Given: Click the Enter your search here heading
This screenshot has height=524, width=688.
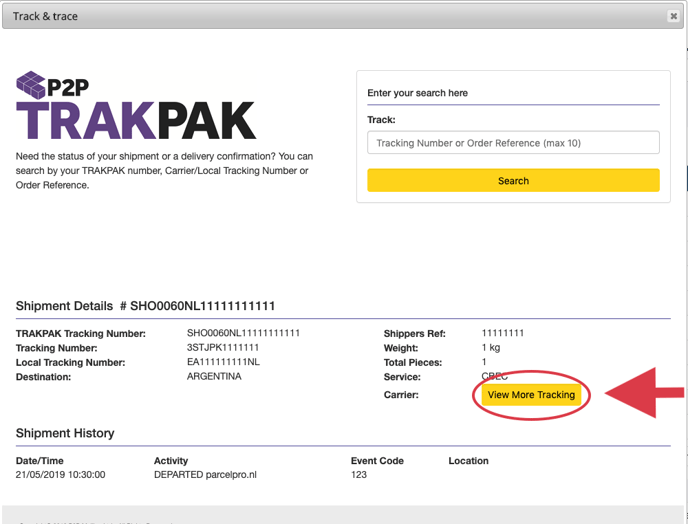Looking at the screenshot, I should point(417,93).
